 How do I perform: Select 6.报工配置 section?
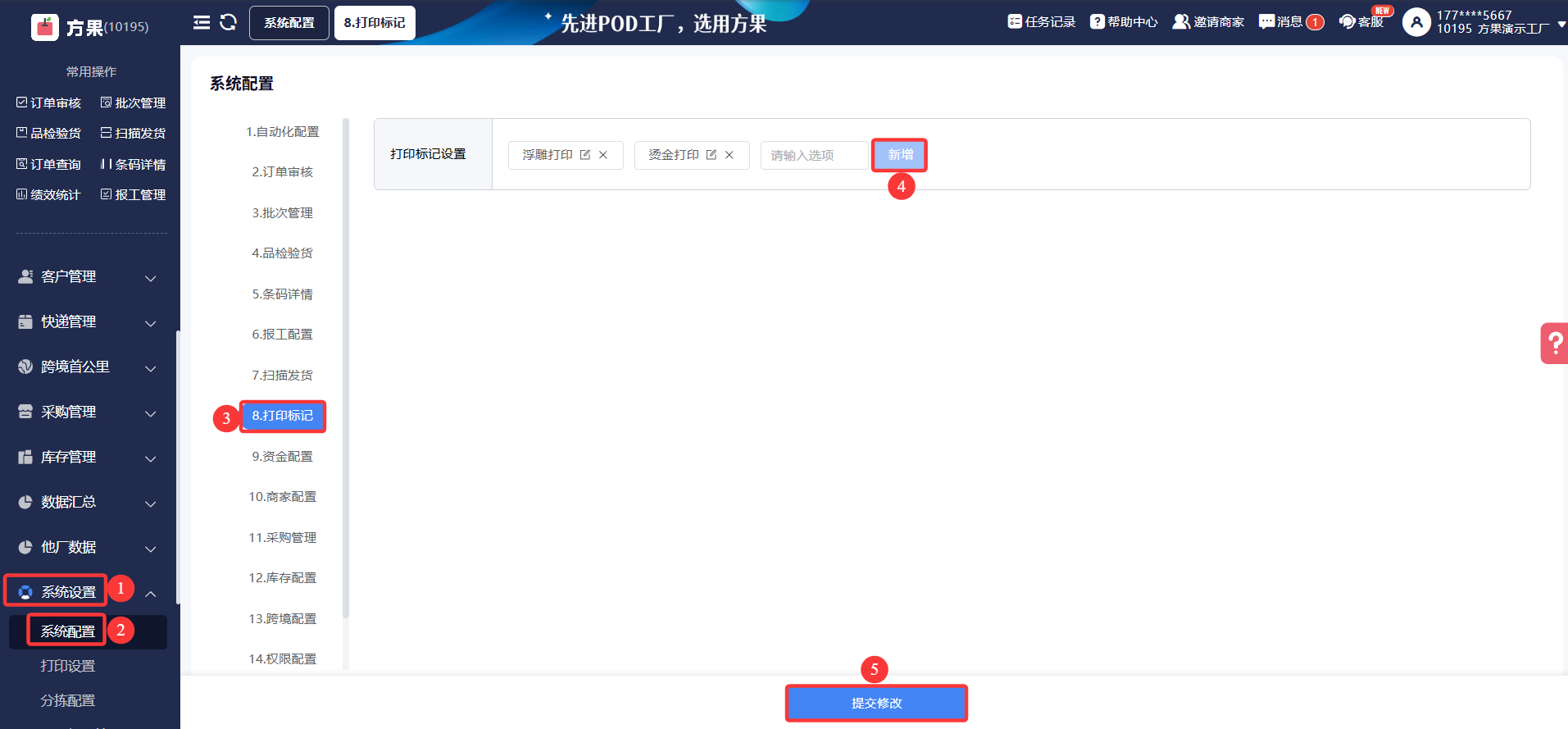pyautogui.click(x=282, y=335)
